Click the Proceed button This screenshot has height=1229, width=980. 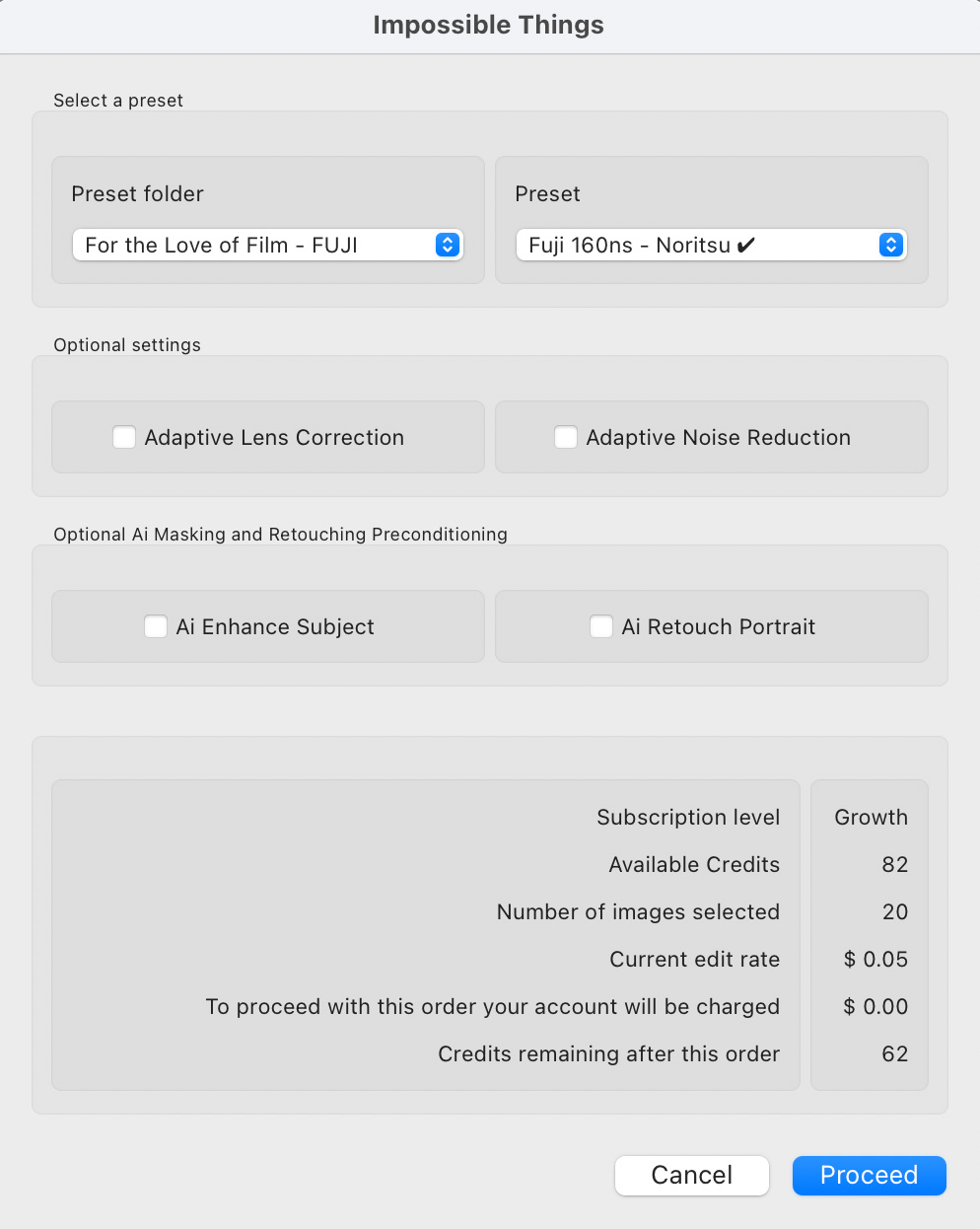click(870, 1175)
